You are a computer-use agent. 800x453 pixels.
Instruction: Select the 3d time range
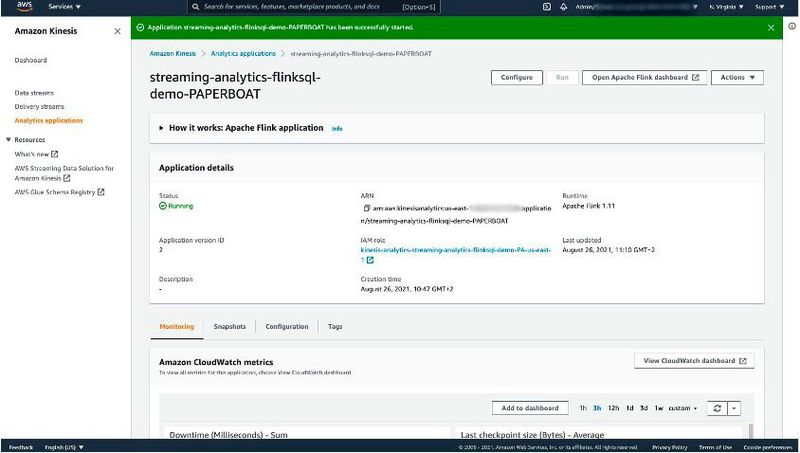tap(644, 408)
